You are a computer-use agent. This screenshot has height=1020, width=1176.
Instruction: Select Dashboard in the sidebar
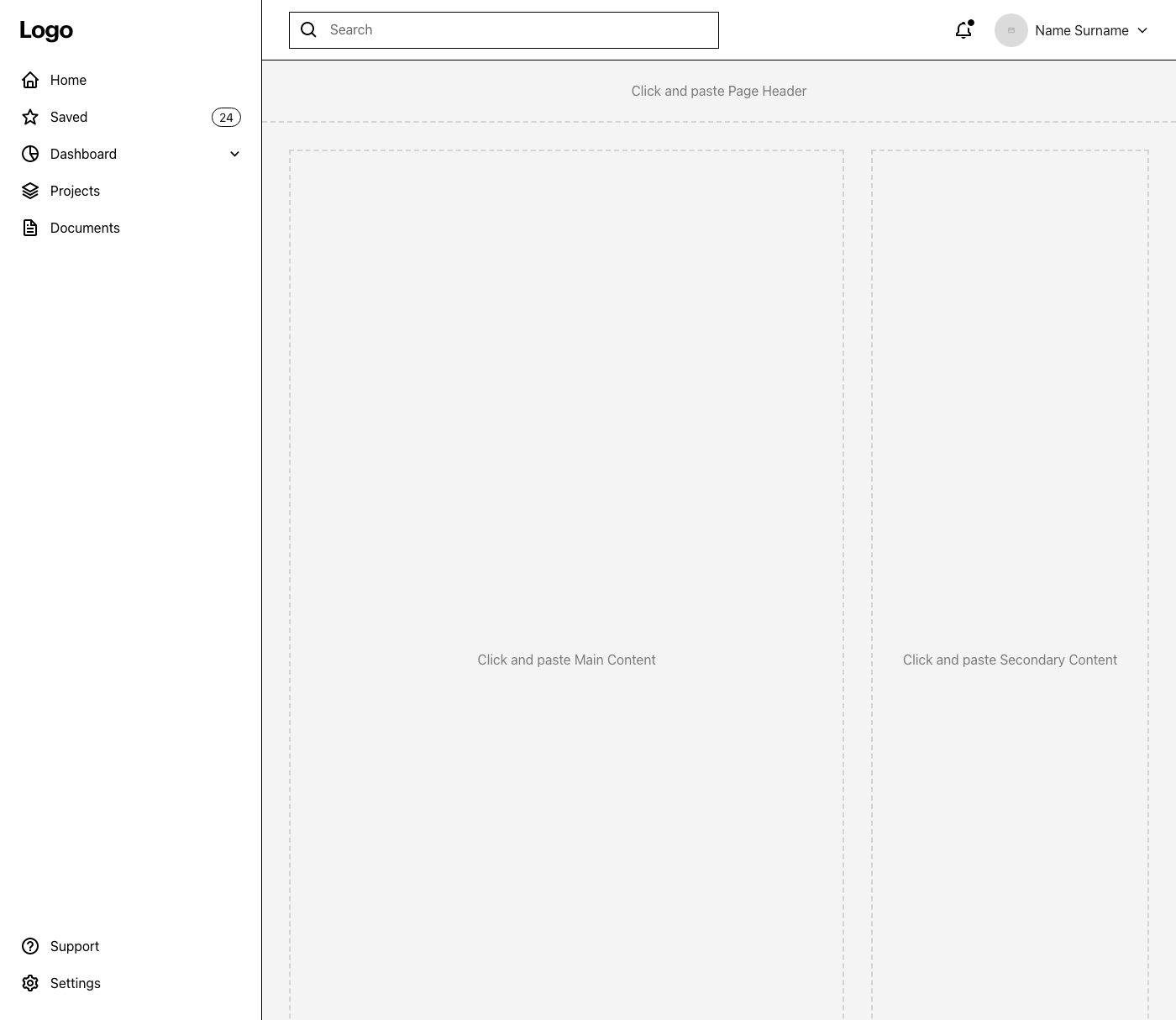point(130,154)
